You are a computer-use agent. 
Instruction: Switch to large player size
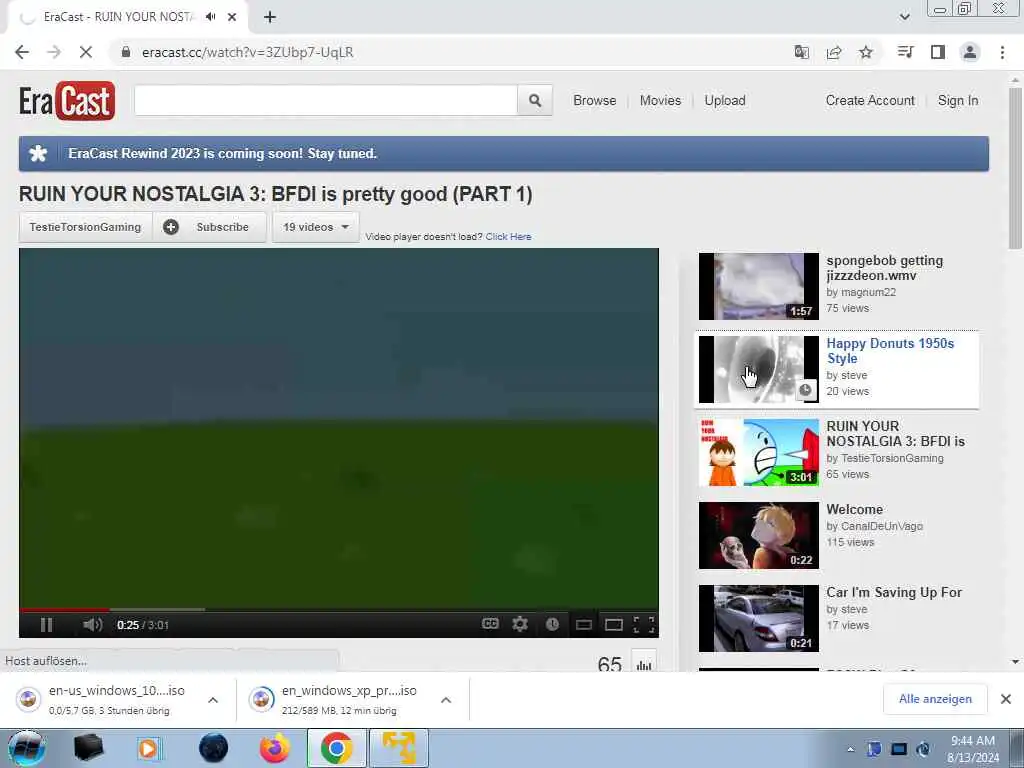[614, 625]
